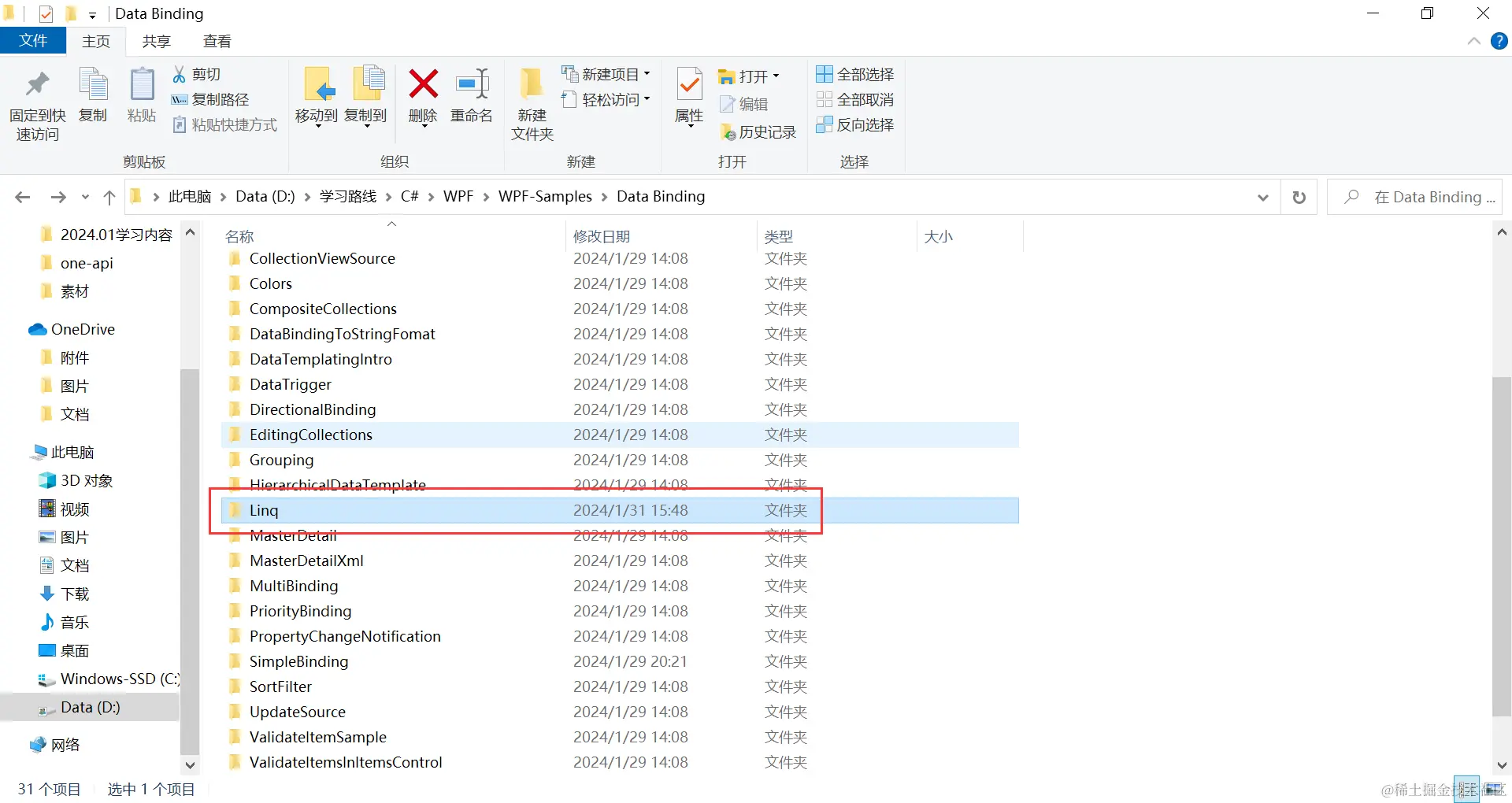Viewport: 1512px width, 803px height.
Task: Click the Pin to Quick Access icon
Action: pos(37,84)
